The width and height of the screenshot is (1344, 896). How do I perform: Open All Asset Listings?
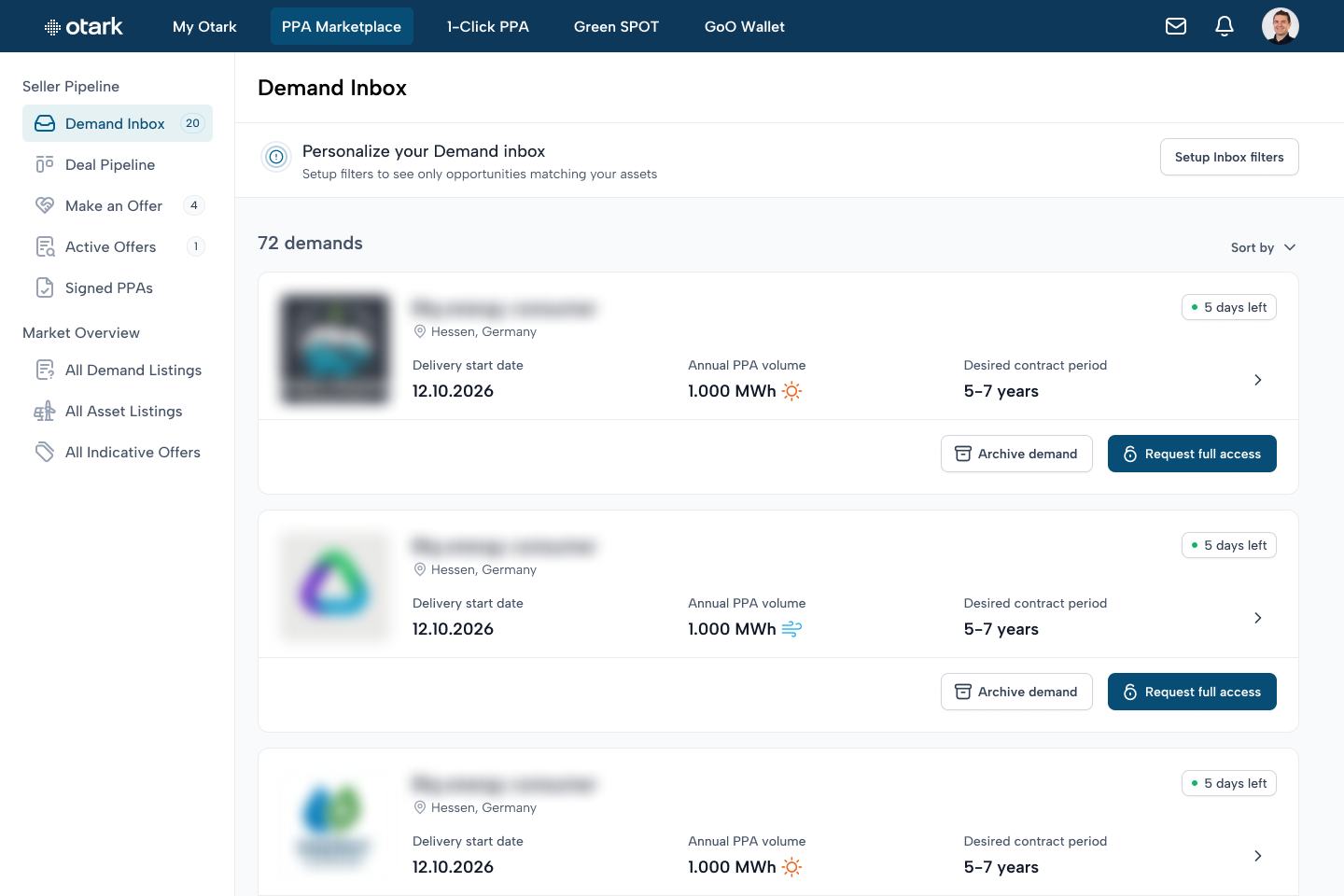click(x=118, y=411)
